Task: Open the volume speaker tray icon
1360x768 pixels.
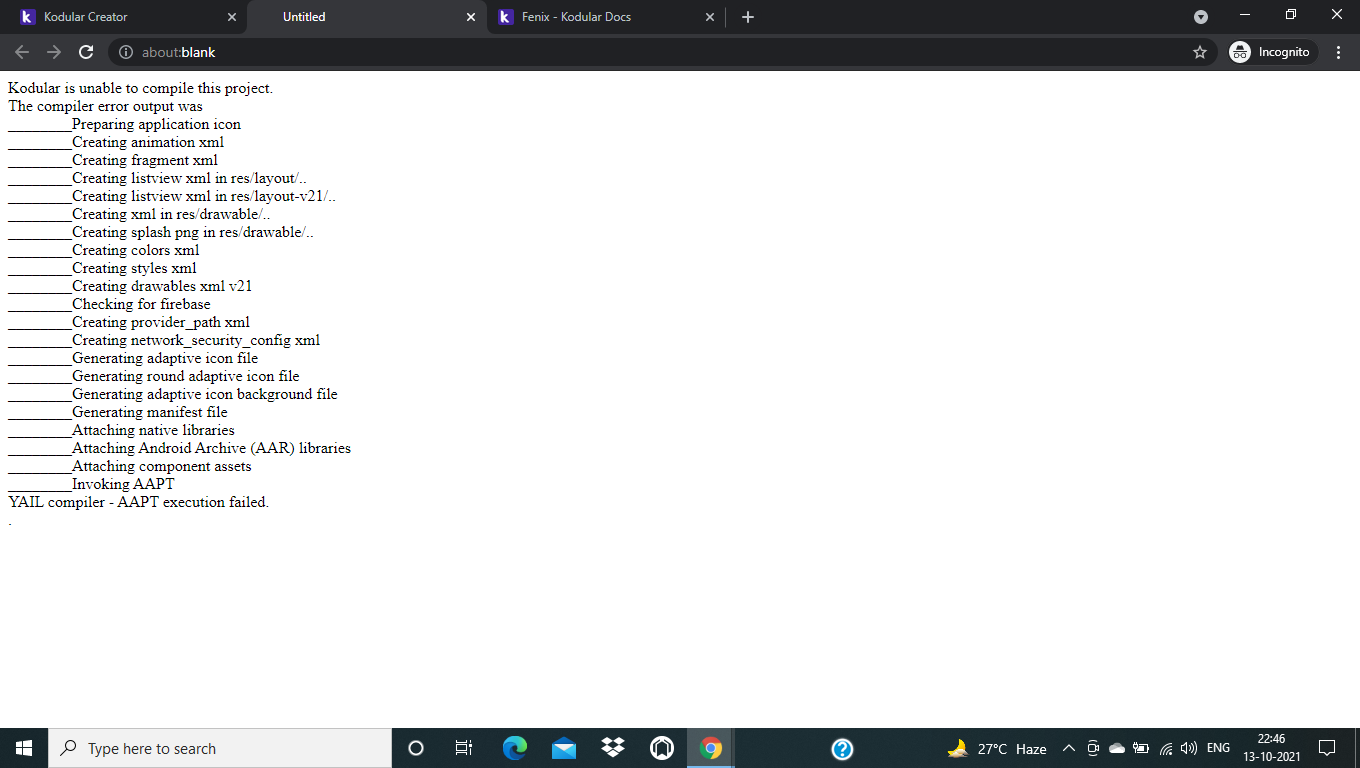Action: tap(1189, 748)
